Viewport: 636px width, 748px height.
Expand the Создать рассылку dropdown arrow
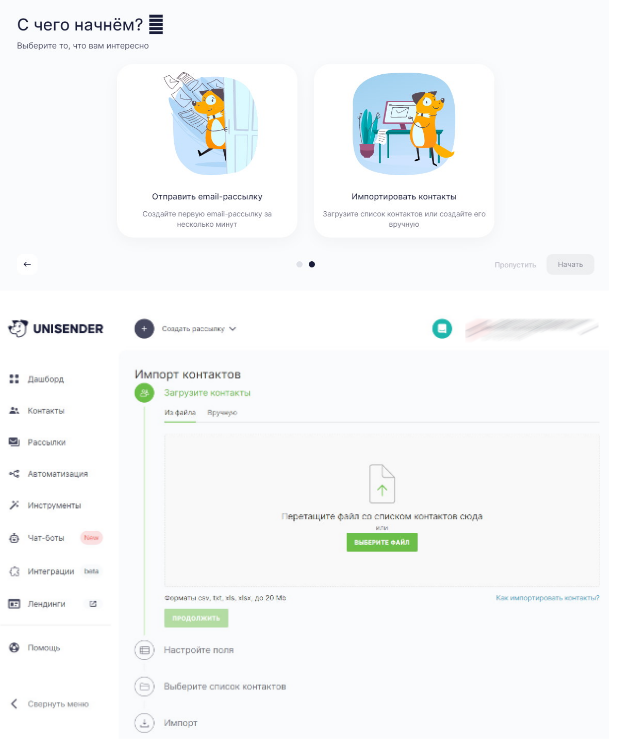[232, 329]
